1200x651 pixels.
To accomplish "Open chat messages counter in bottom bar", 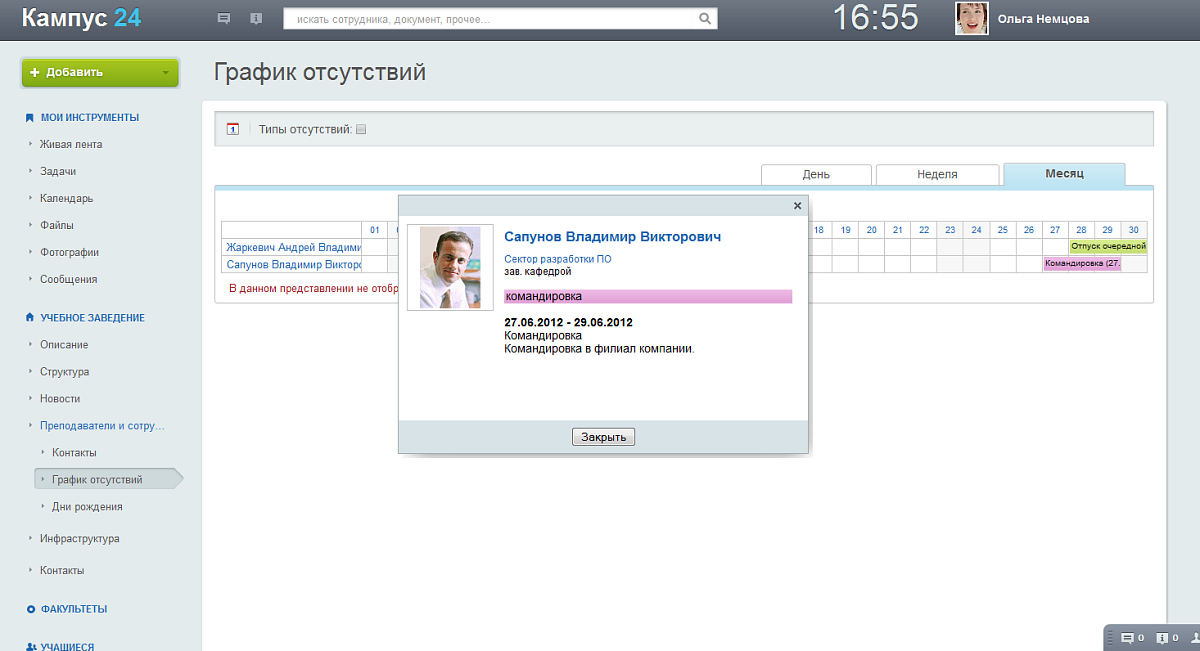I will point(1132,638).
